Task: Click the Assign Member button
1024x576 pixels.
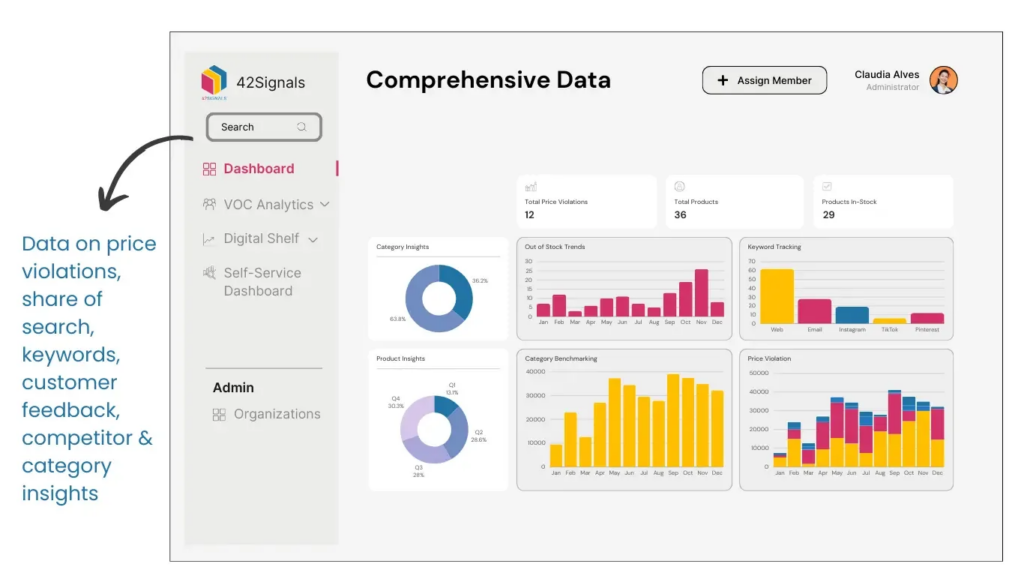Action: pyautogui.click(x=764, y=80)
